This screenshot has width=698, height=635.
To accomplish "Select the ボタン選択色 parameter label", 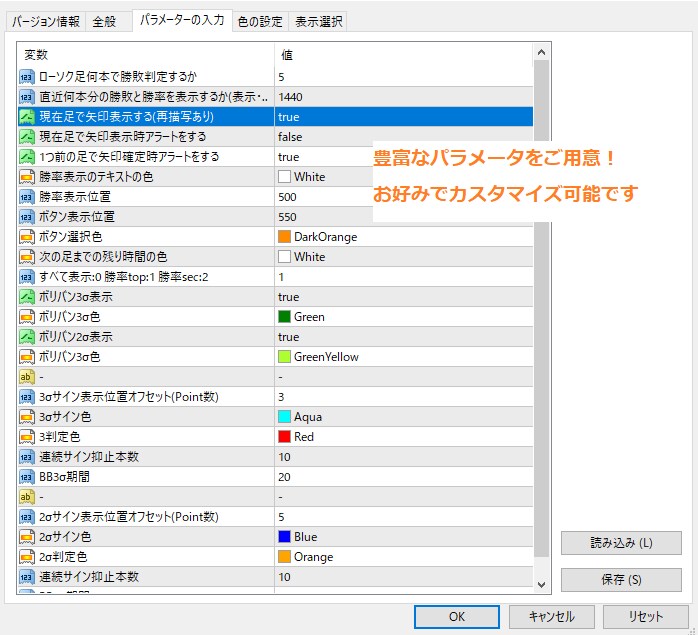I will pos(71,237).
